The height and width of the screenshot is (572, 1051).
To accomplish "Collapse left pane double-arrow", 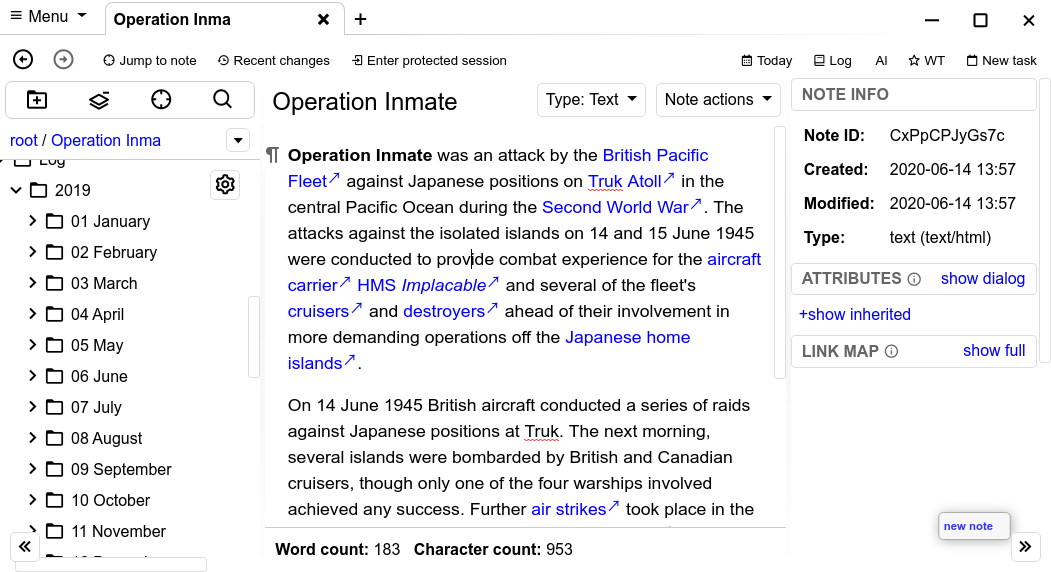I will (x=25, y=547).
